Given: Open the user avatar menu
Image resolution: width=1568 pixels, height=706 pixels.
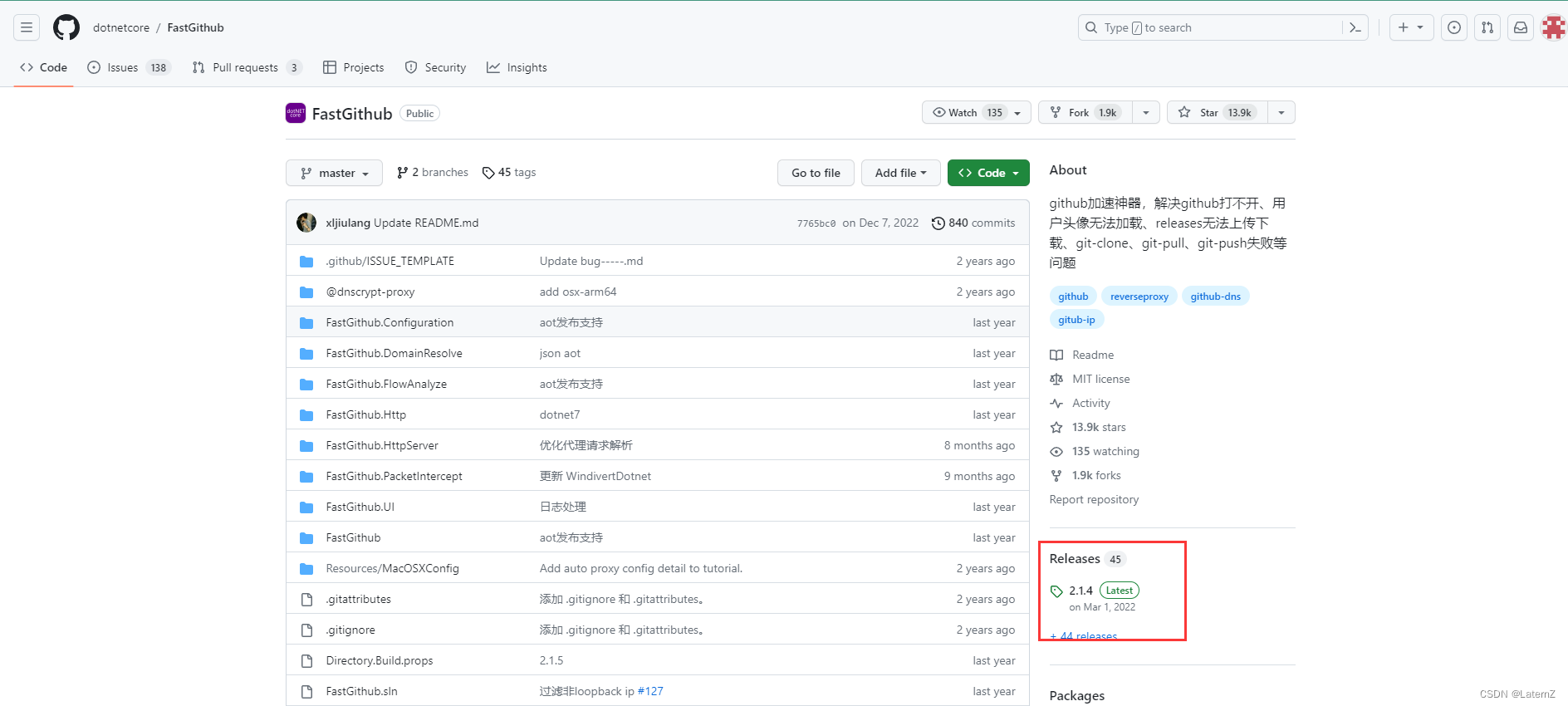Looking at the screenshot, I should (x=1554, y=27).
